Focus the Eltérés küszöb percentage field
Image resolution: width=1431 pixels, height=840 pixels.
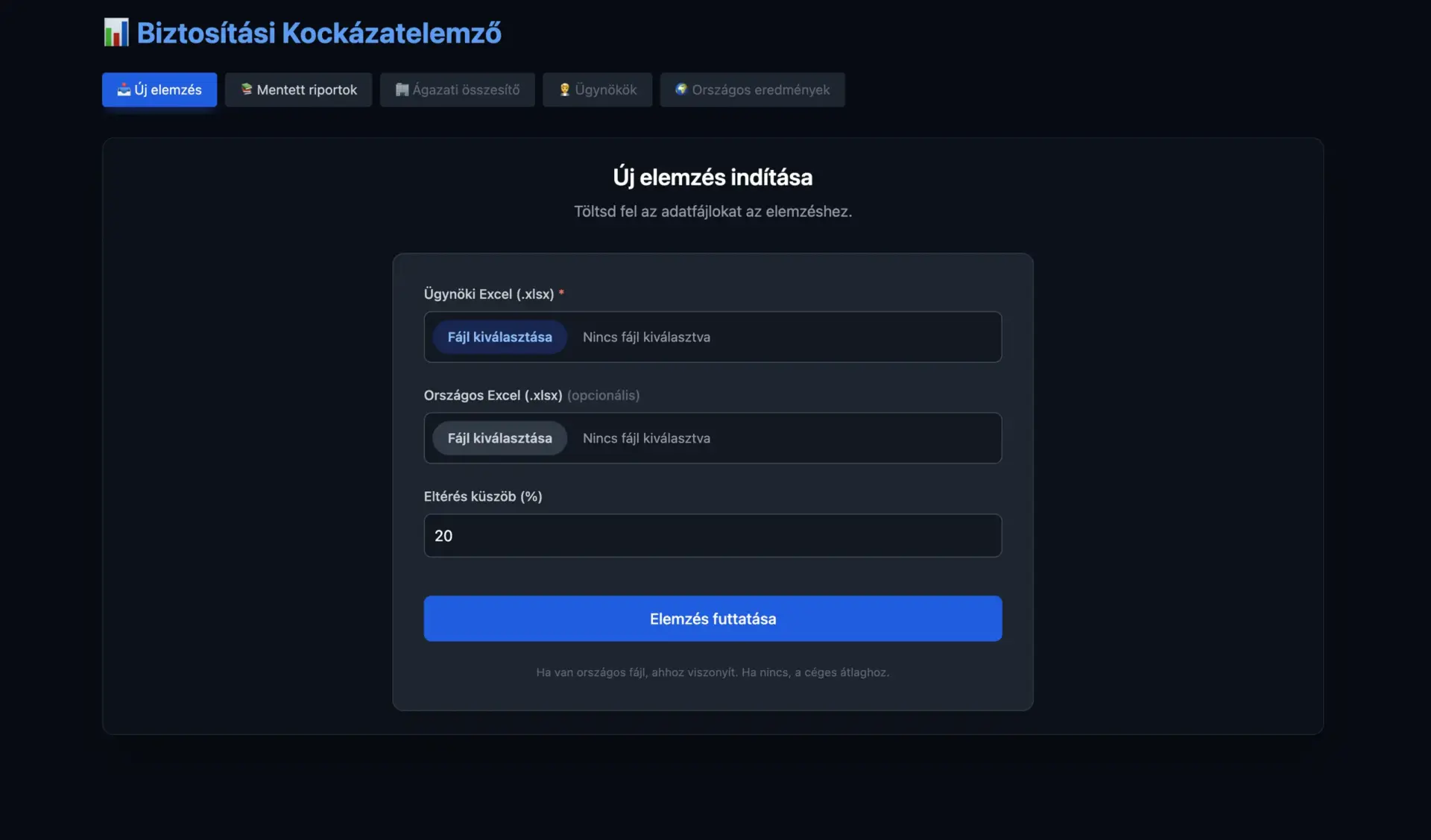click(713, 535)
